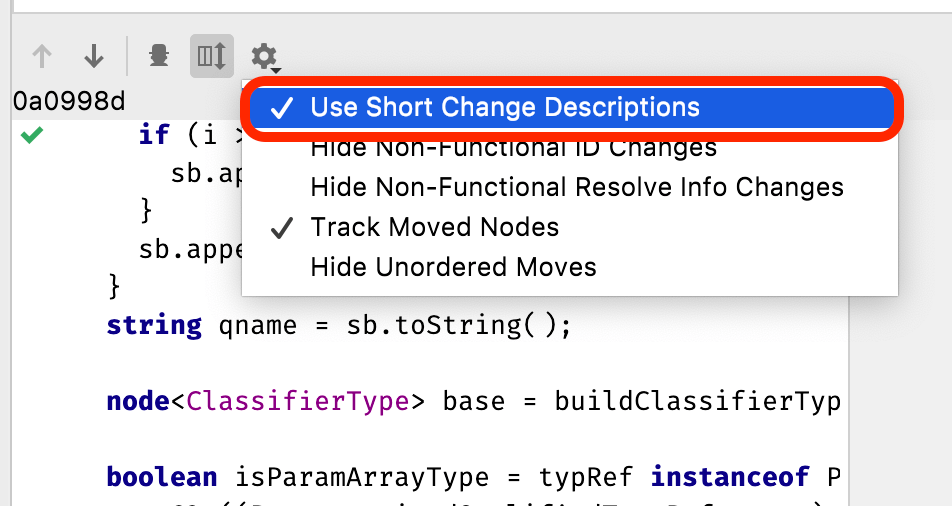This screenshot has height=506, width=952.
Task: Choose Hide Unordered Moves menu entry
Action: coord(453,267)
